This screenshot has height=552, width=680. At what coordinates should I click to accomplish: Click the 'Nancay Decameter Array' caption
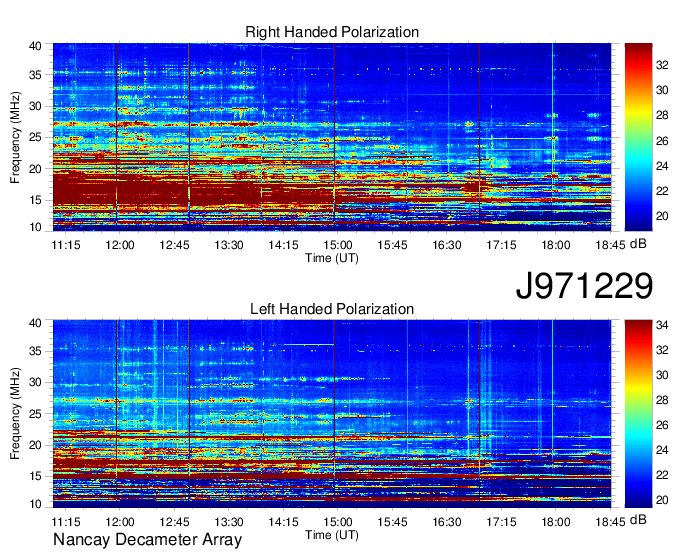click(147, 540)
